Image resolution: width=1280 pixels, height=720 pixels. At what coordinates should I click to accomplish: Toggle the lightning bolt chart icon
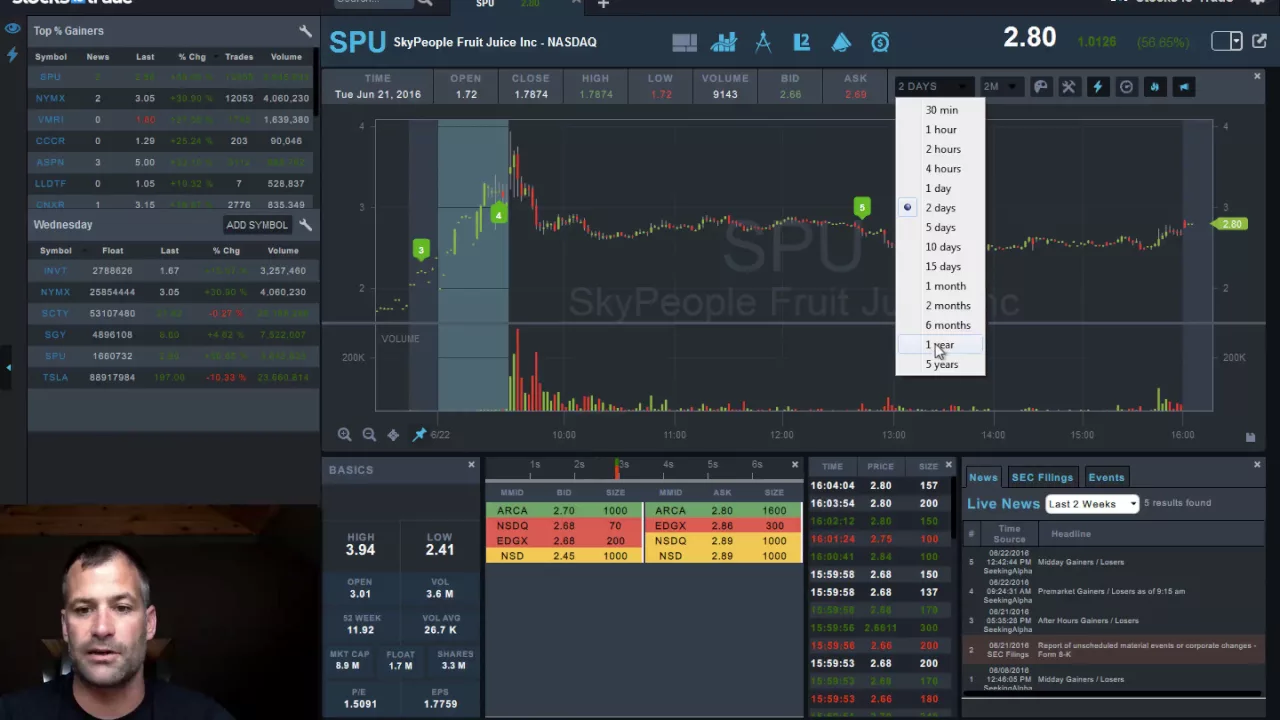(1097, 87)
